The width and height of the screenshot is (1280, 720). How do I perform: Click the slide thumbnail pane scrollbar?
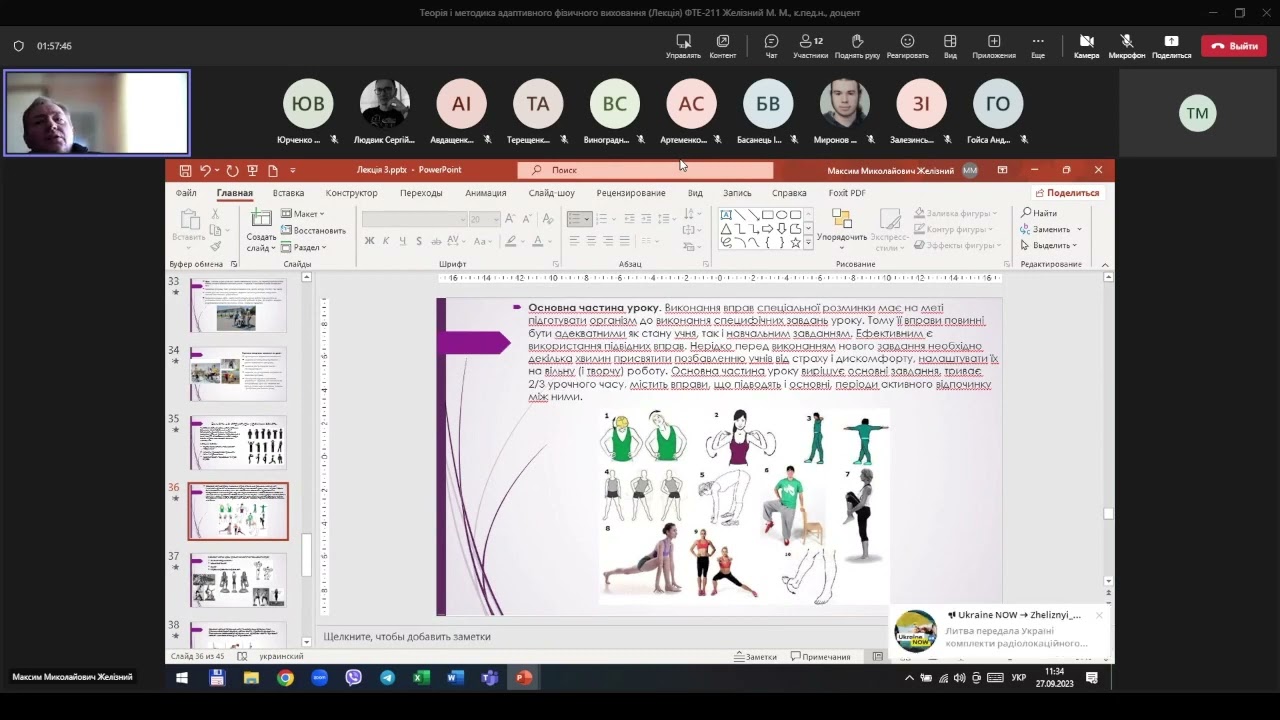307,555
